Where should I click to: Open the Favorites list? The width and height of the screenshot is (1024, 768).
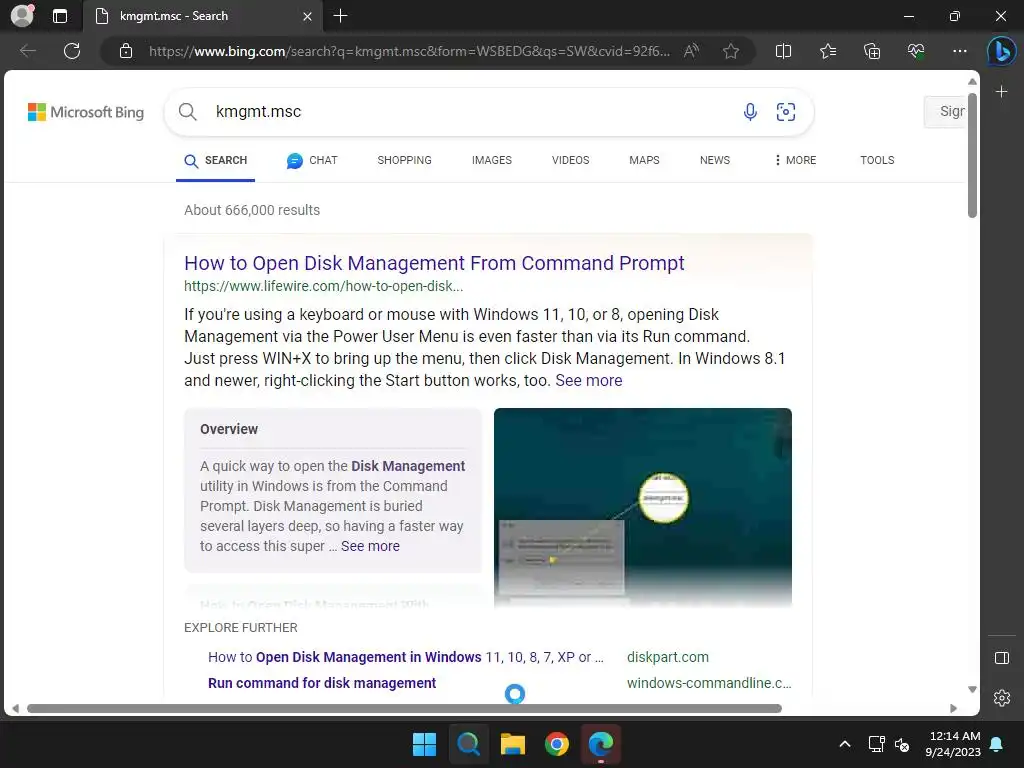(827, 51)
